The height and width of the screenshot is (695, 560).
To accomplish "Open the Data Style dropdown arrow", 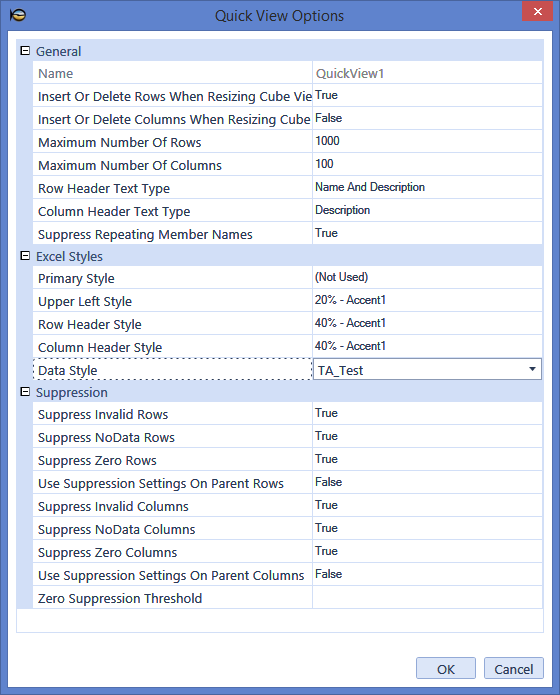I will 532,369.
